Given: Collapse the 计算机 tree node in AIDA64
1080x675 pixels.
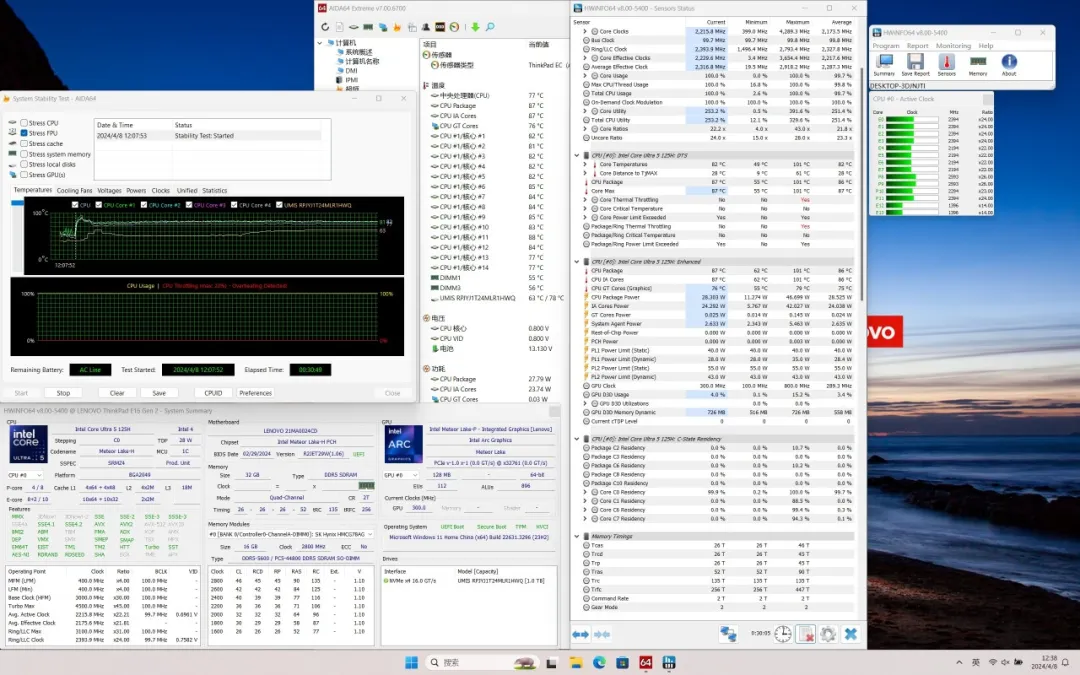Looking at the screenshot, I should point(320,43).
